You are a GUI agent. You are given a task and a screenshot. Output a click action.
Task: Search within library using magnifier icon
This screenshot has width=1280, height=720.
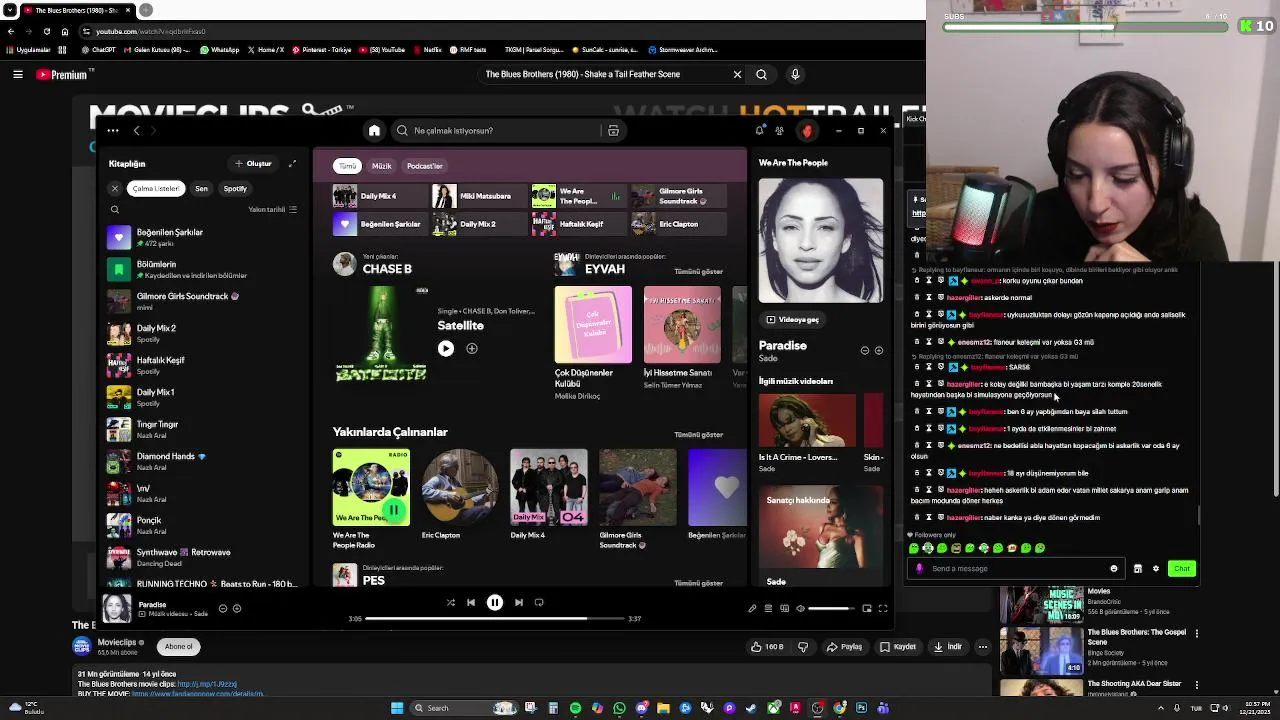115,210
